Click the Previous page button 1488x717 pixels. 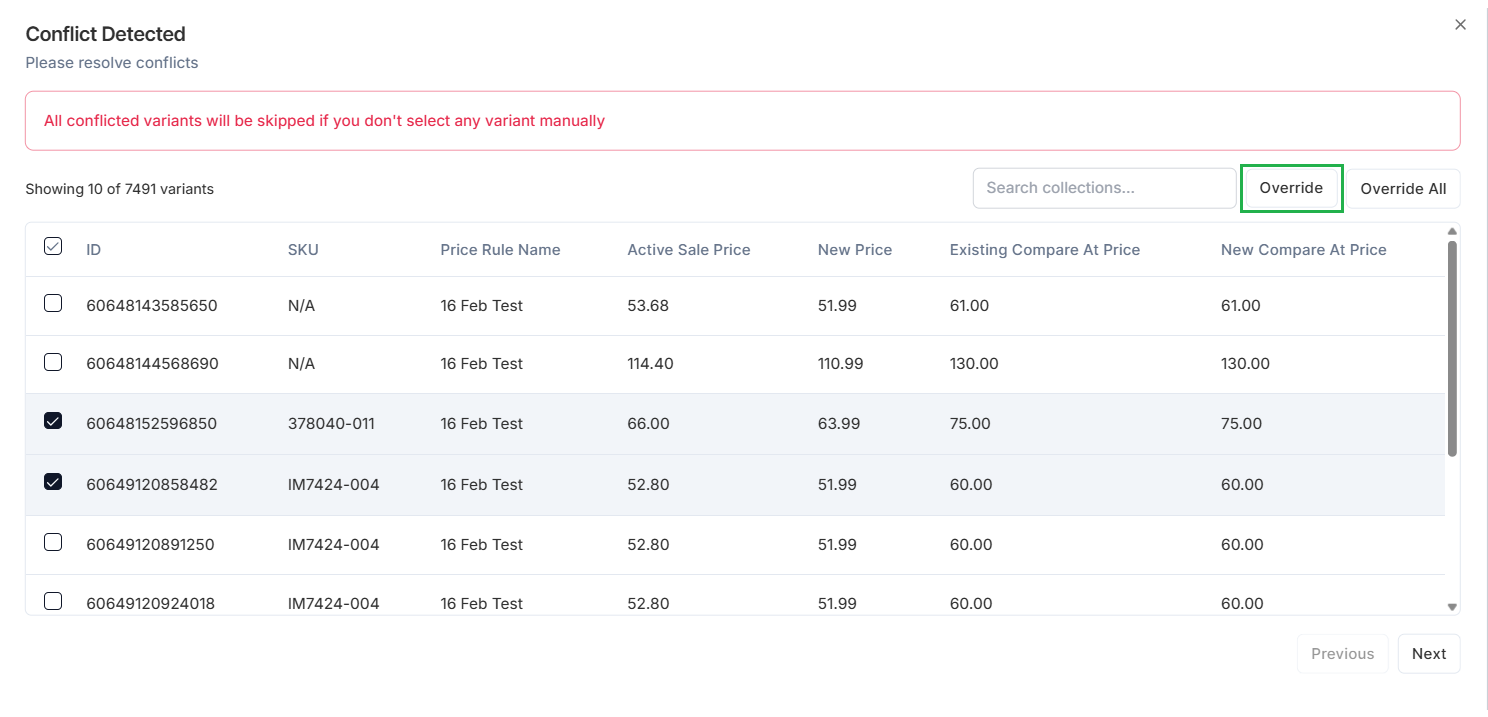(x=1342, y=654)
